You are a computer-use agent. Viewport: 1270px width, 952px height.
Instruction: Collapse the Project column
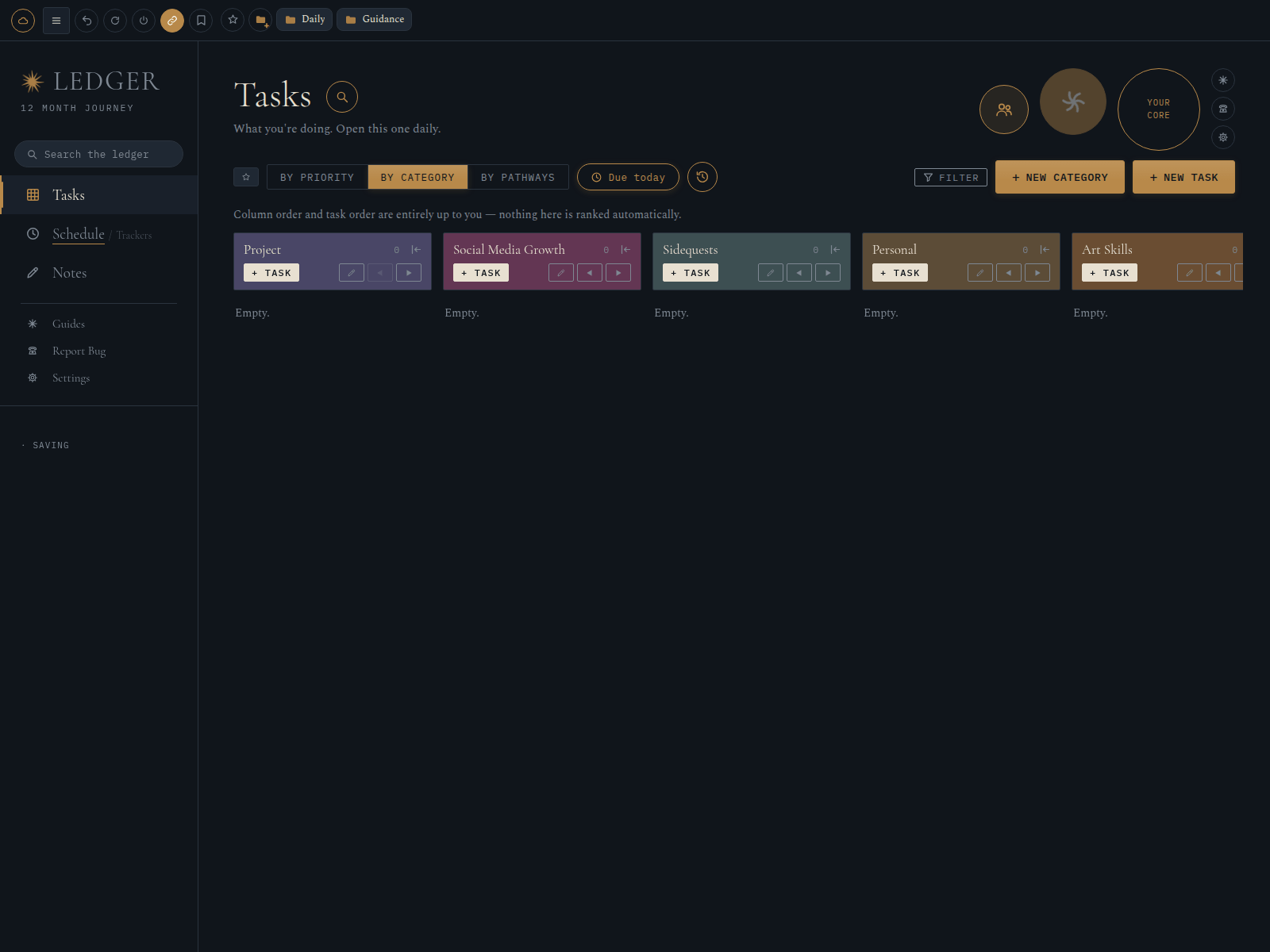(416, 249)
